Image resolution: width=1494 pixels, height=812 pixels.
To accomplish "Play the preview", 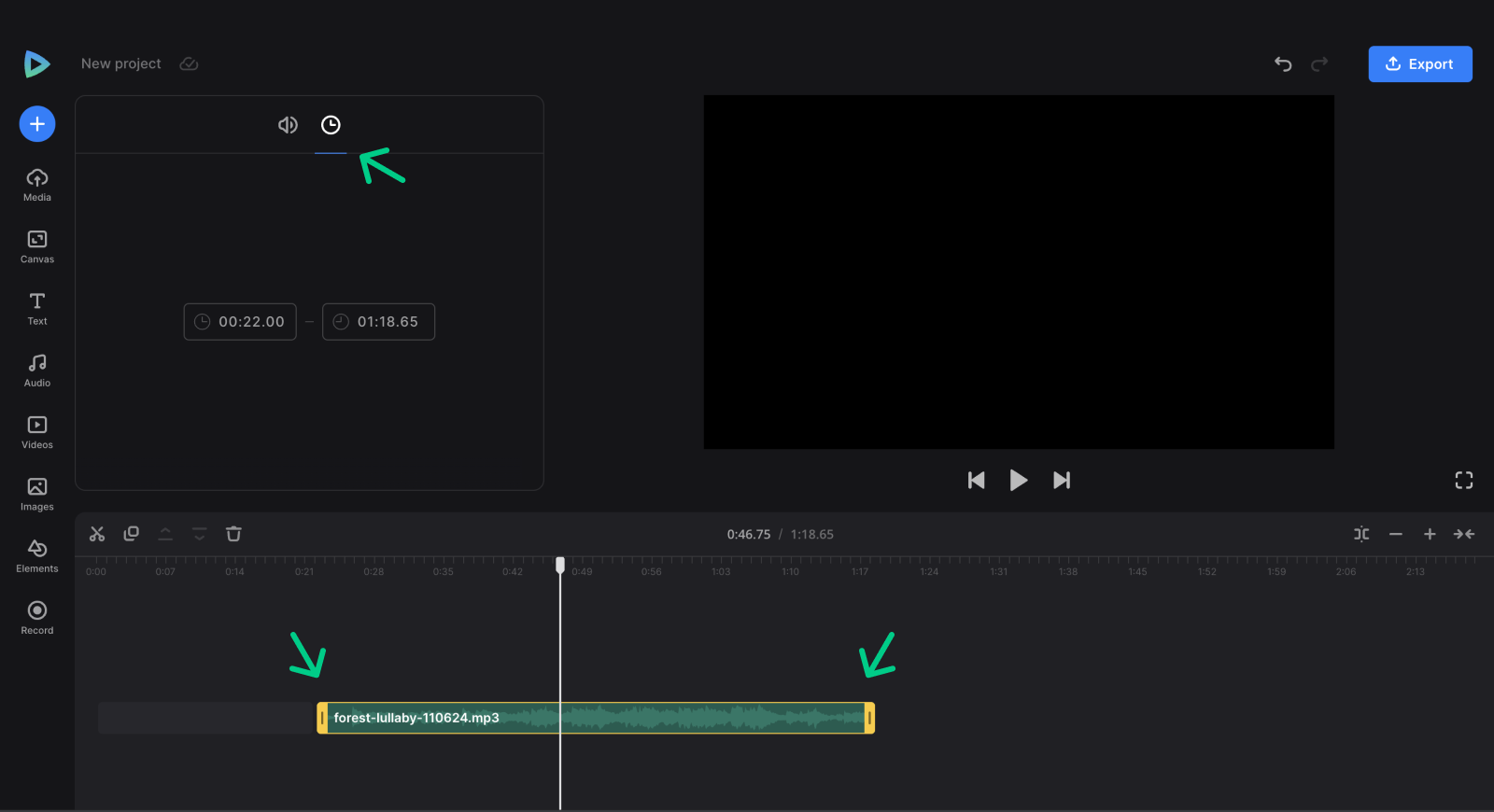I will (1019, 480).
